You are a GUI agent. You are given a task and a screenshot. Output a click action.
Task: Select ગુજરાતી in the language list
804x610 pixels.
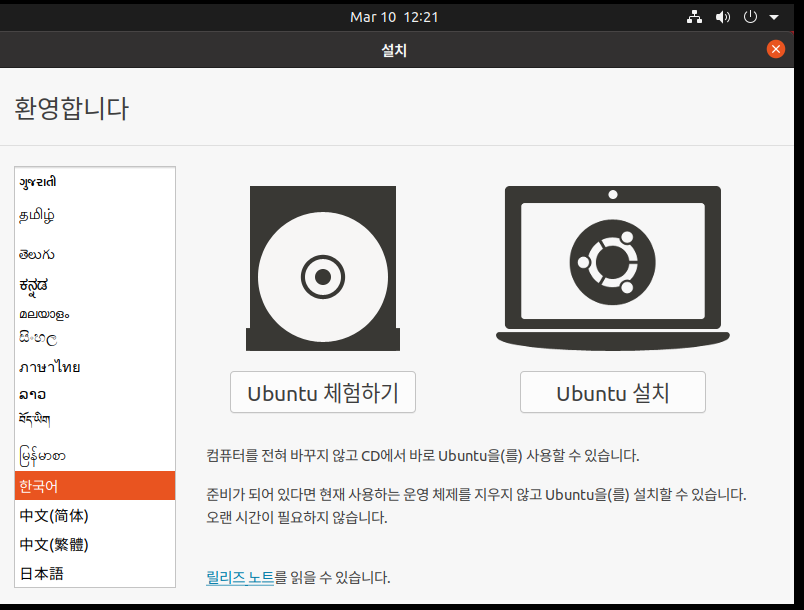point(95,182)
